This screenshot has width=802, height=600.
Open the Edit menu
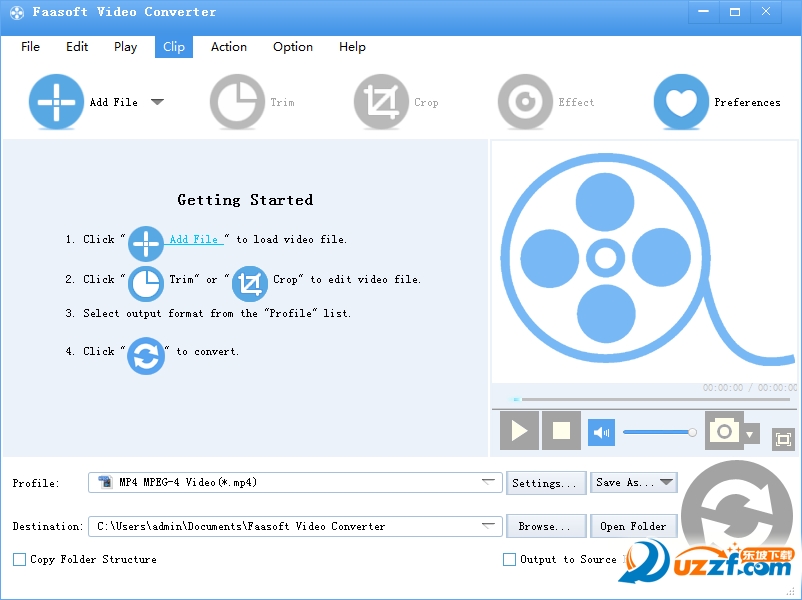(77, 47)
